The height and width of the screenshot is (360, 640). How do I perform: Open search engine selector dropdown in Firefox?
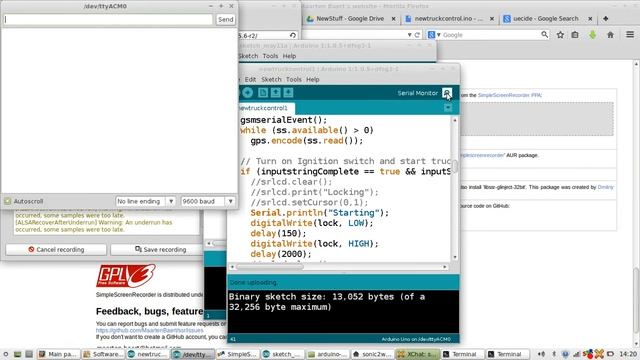pos(434,35)
